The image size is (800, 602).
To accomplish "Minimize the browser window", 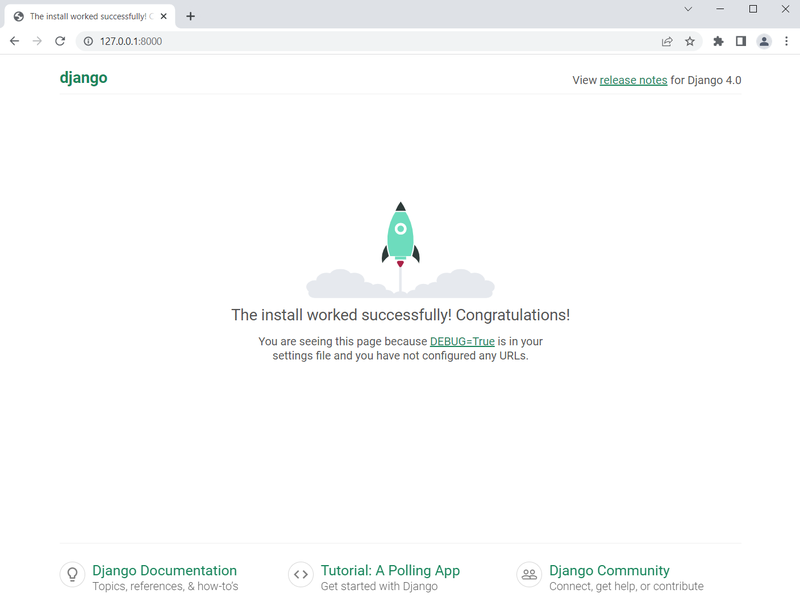I will click(x=720, y=9).
